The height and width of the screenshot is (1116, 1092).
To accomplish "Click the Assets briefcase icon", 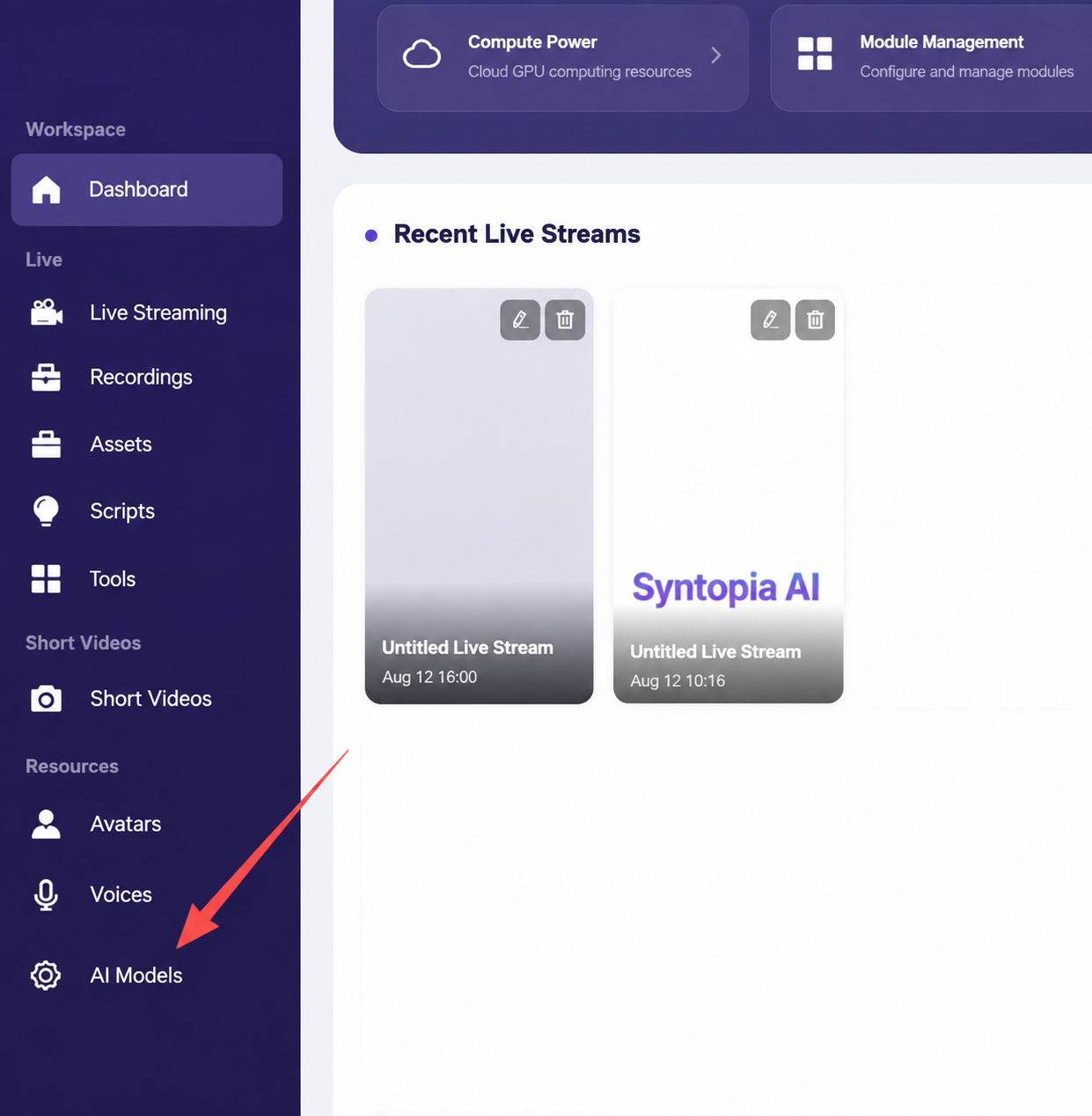I will pyautogui.click(x=46, y=444).
